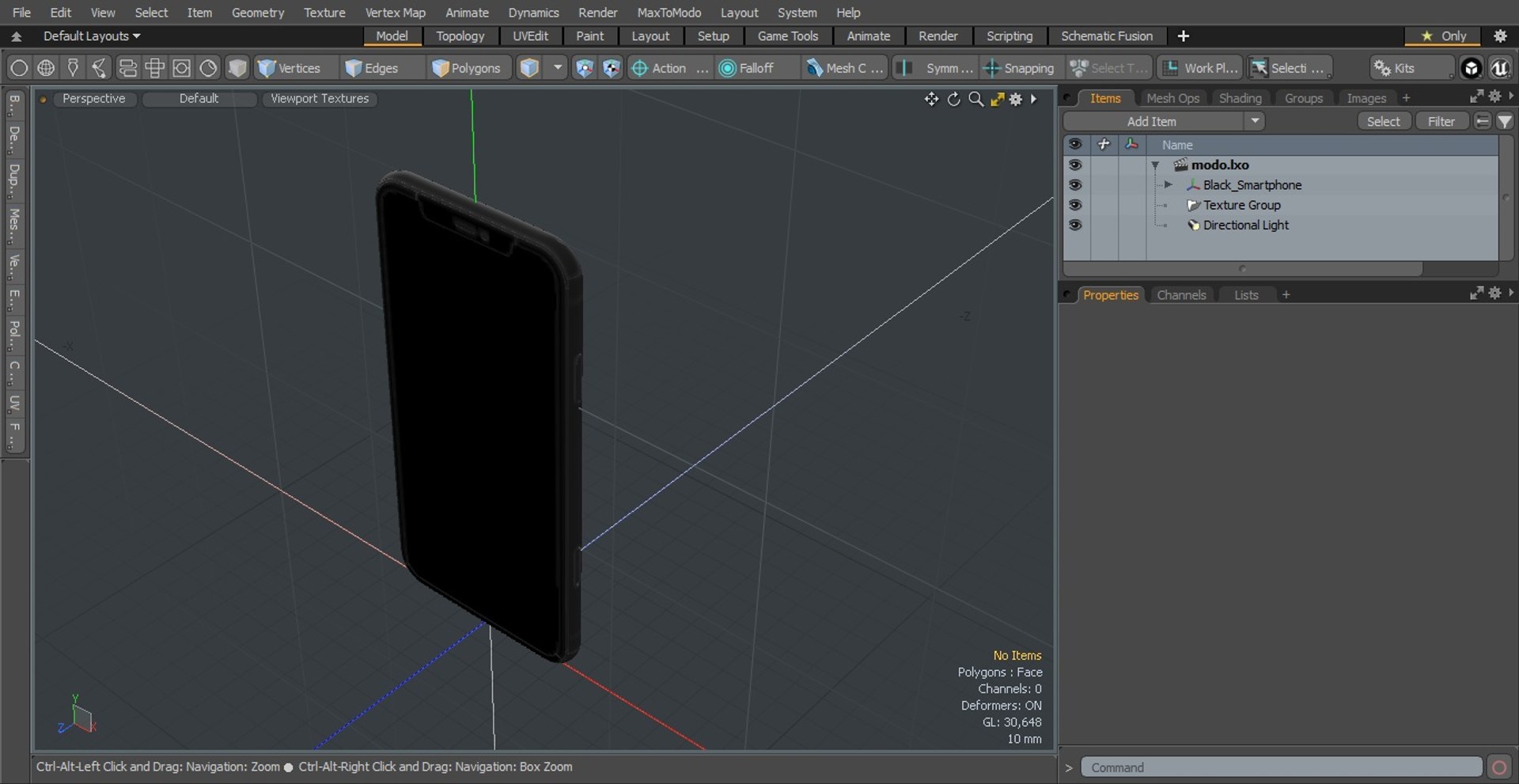
Task: Toggle Texture Group visibility eye
Action: 1074,204
